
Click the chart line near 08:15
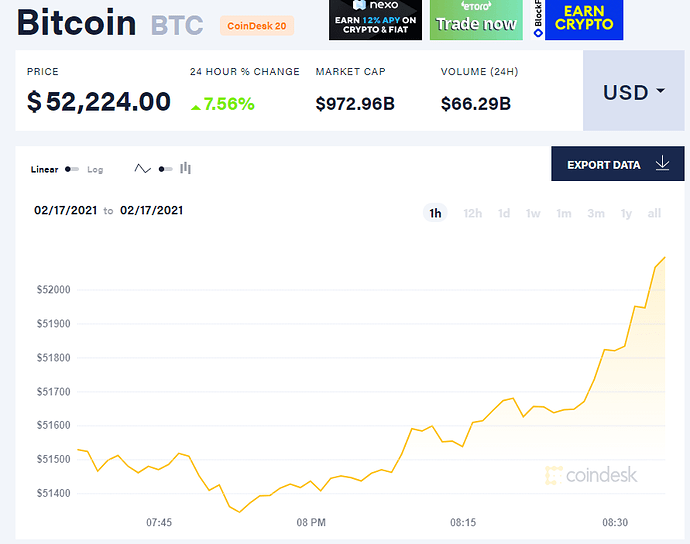(463, 446)
